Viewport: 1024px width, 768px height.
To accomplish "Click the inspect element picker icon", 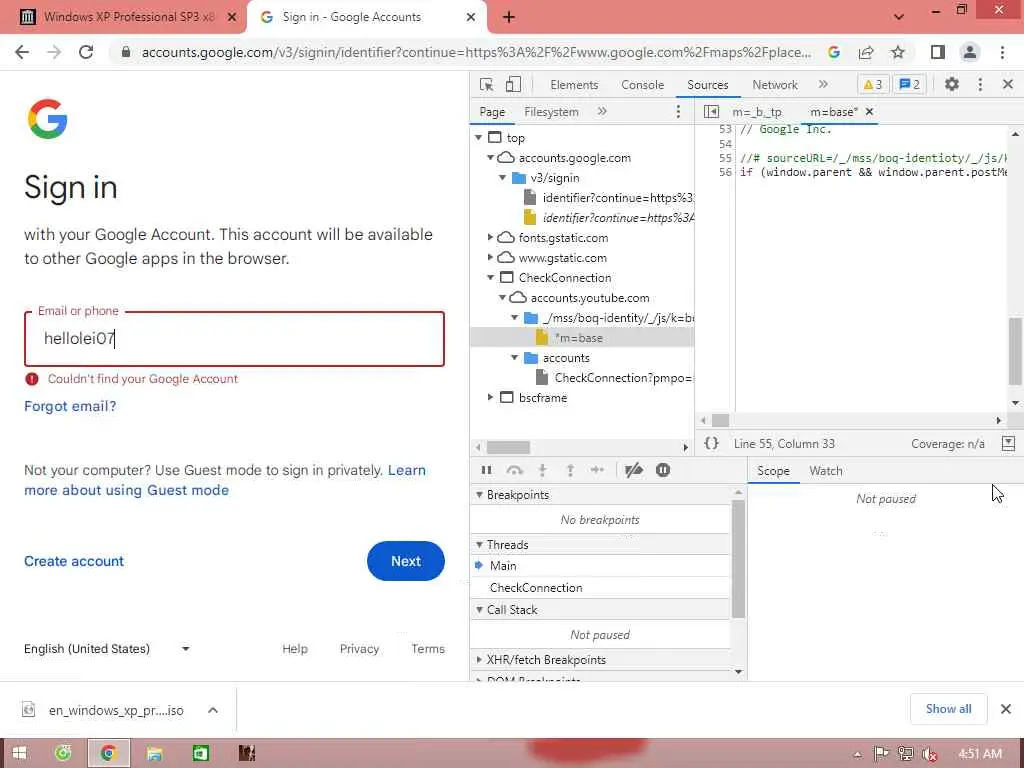I will coord(487,84).
